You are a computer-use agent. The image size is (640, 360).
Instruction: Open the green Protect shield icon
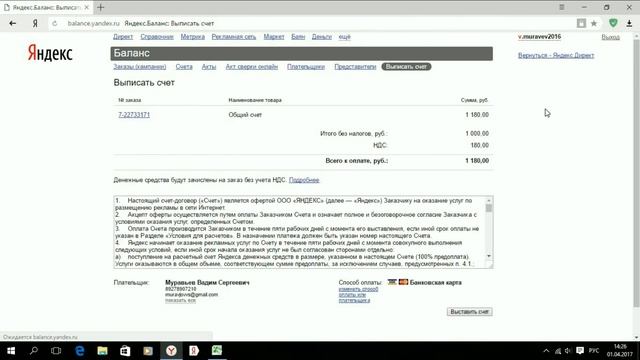[x=613, y=23]
